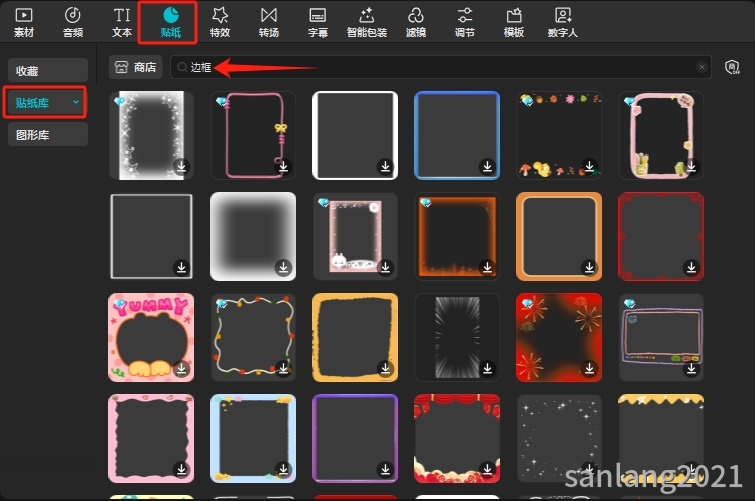This screenshot has height=501, width=755.
Task: Switch to the 文本 text tool
Action: click(x=122, y=22)
